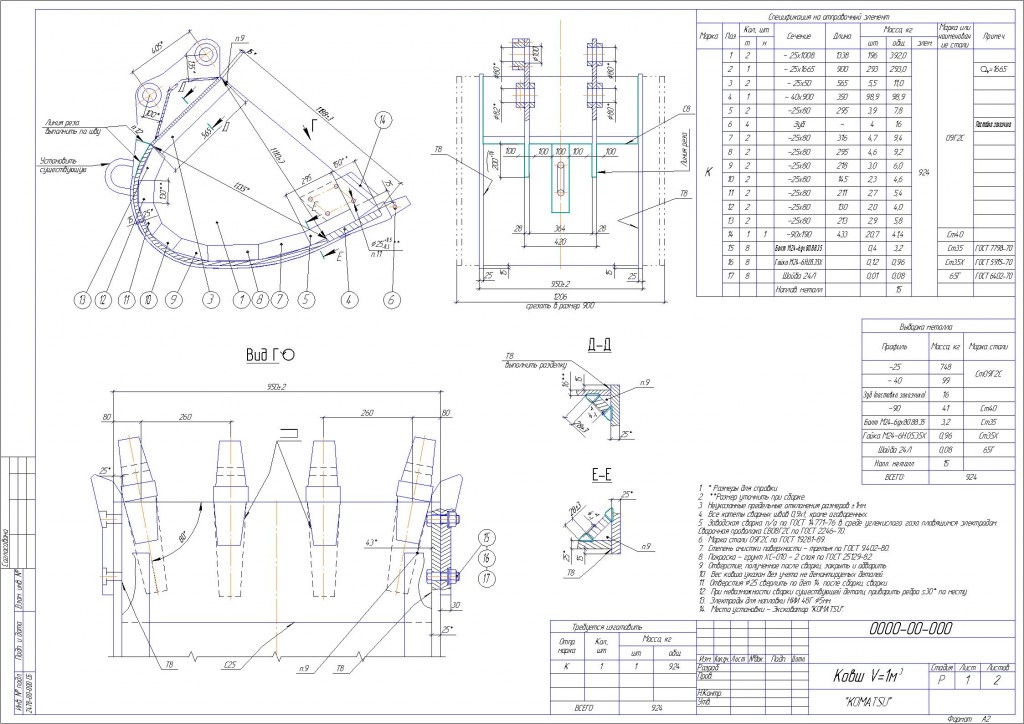The width and height of the screenshot is (1024, 724).
Task: Click the dimension "364"
Action: click(560, 228)
